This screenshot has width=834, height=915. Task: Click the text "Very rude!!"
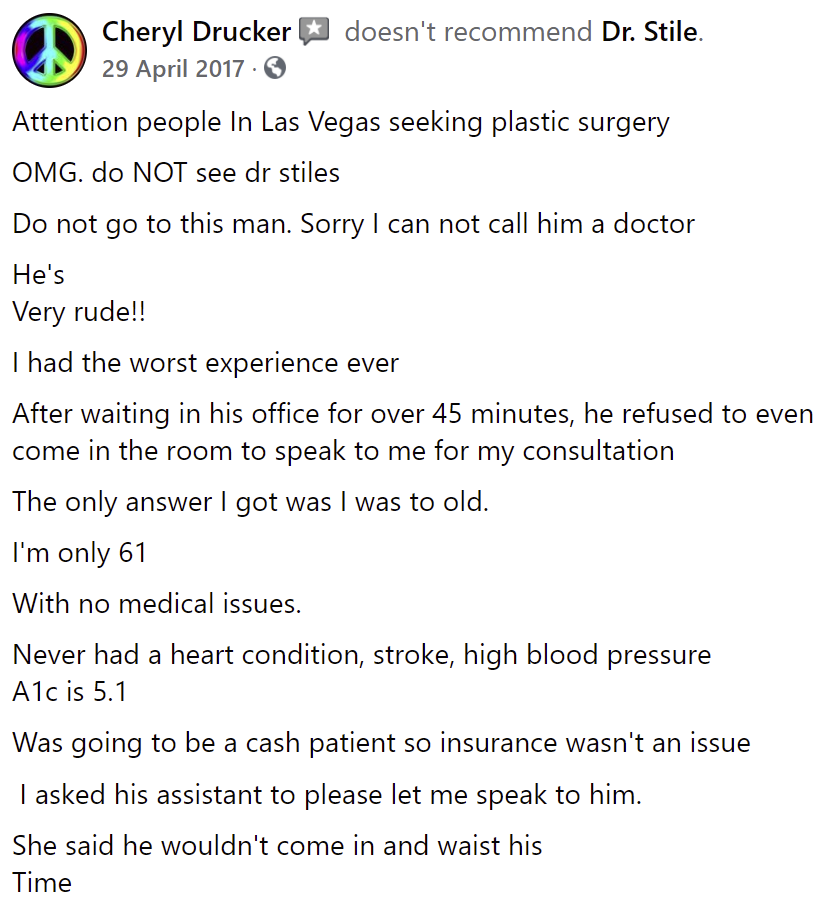[79, 312]
